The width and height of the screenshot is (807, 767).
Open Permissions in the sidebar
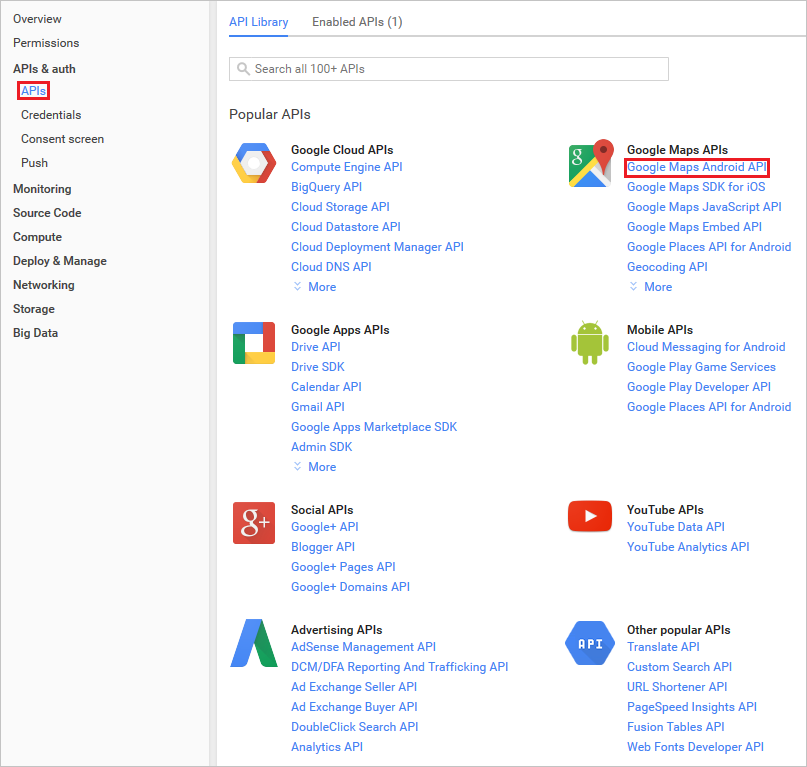46,43
